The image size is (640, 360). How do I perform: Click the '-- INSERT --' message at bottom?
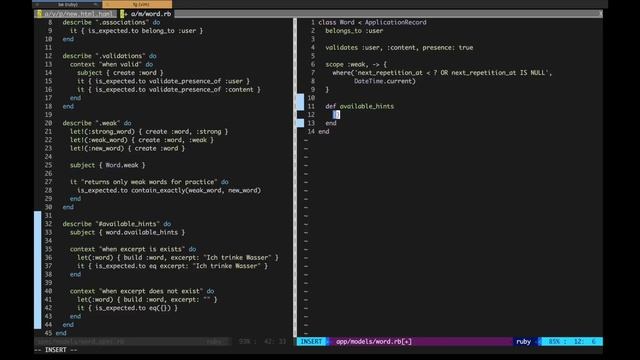56,350
